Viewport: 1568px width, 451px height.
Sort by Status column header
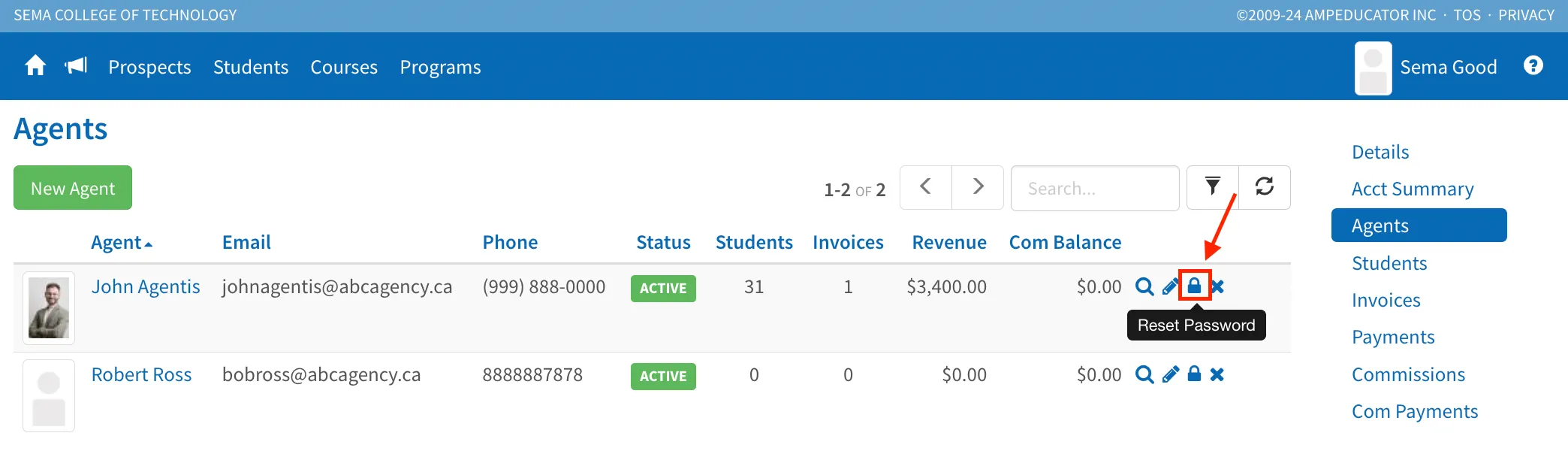(663, 242)
